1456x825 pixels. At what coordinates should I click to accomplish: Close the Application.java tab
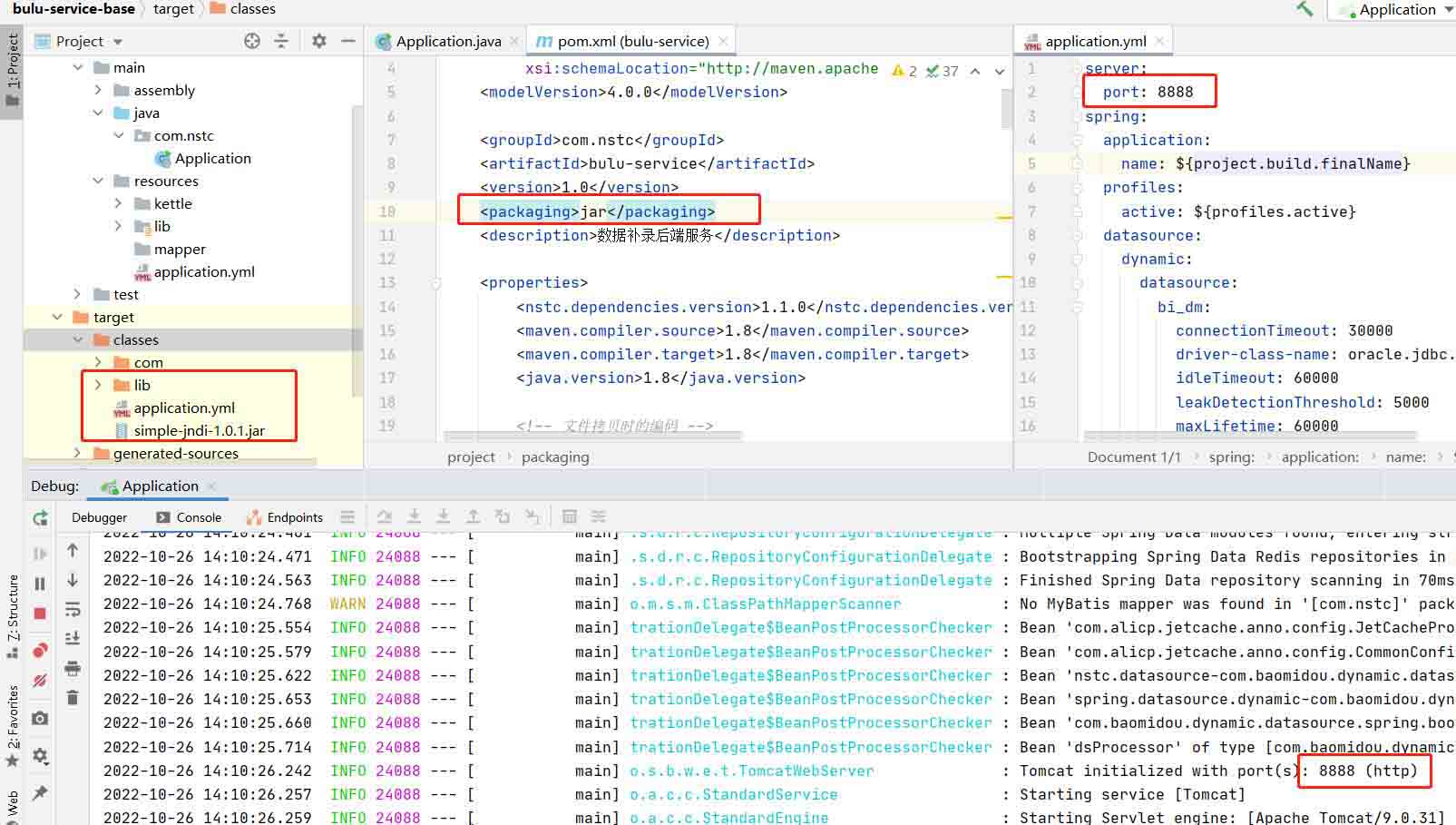tap(514, 41)
